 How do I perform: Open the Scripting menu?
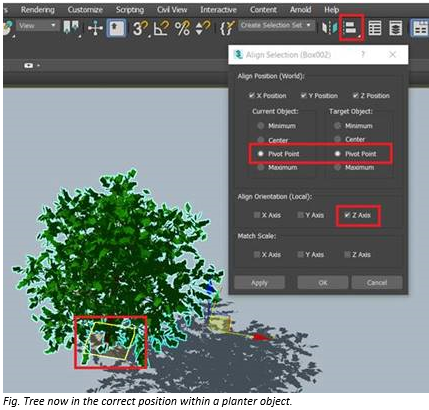click(x=130, y=10)
